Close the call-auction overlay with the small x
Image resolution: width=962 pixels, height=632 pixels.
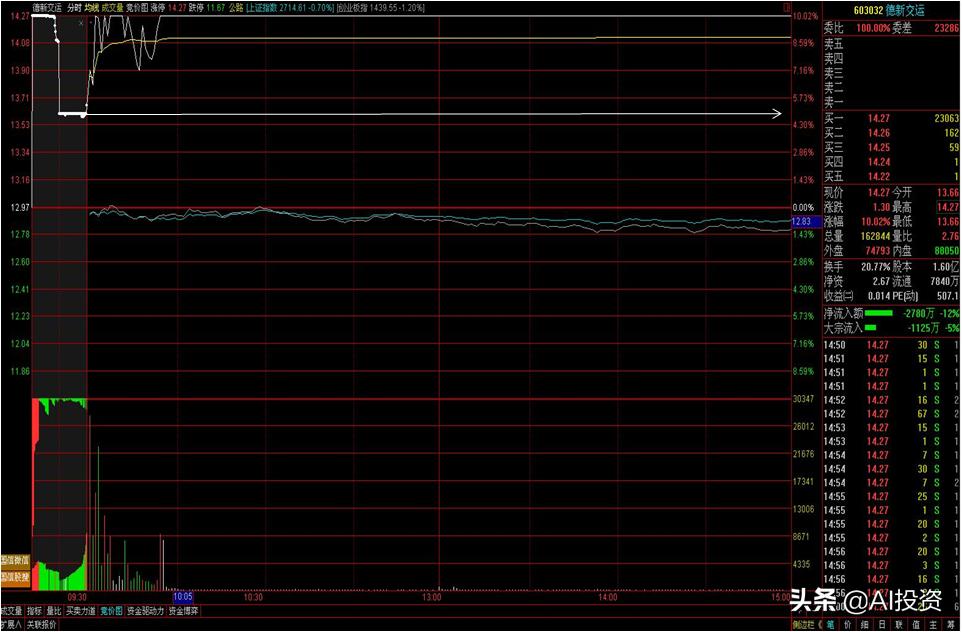tap(81, 23)
